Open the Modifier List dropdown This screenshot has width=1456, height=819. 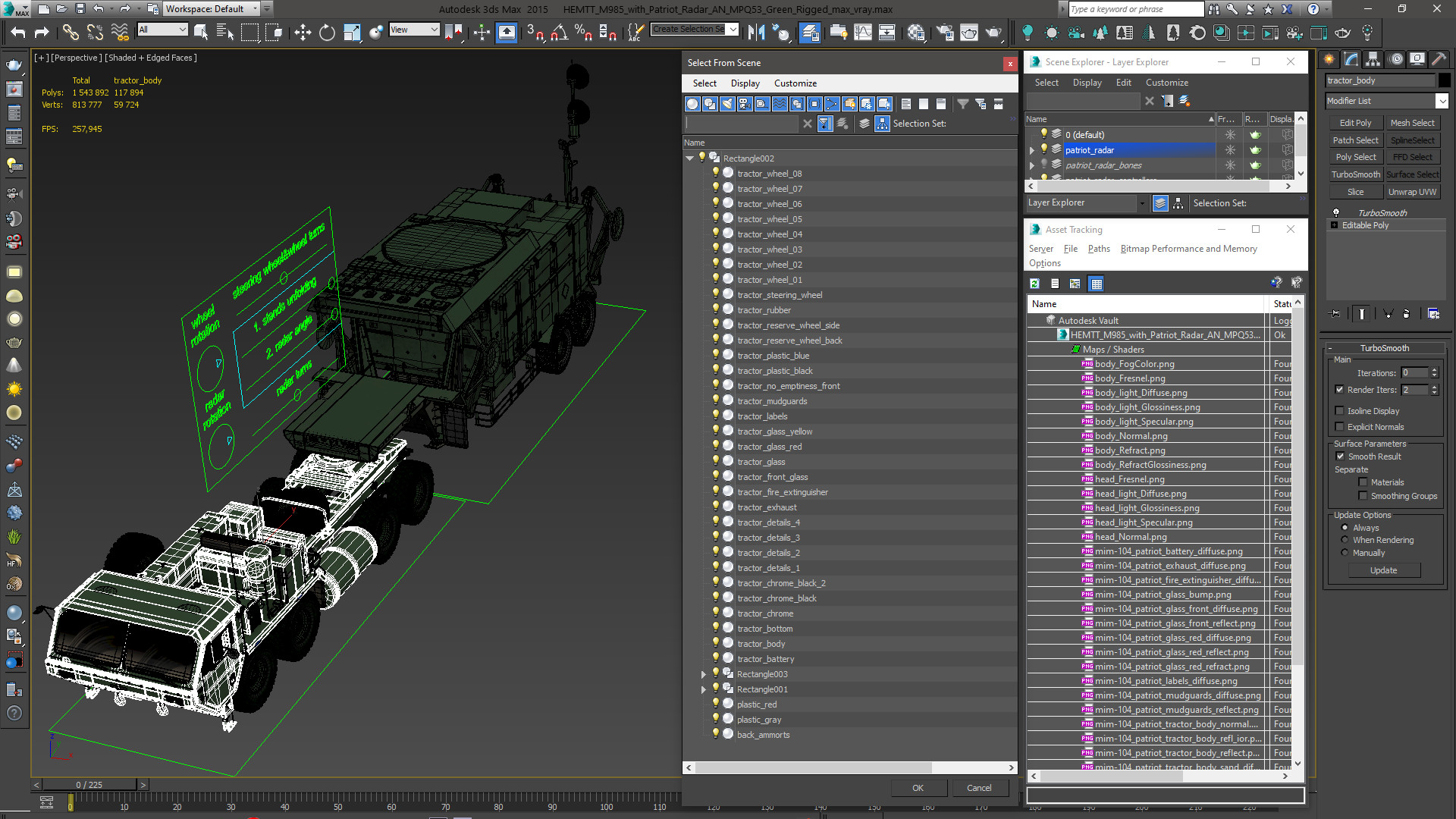pyautogui.click(x=1441, y=101)
